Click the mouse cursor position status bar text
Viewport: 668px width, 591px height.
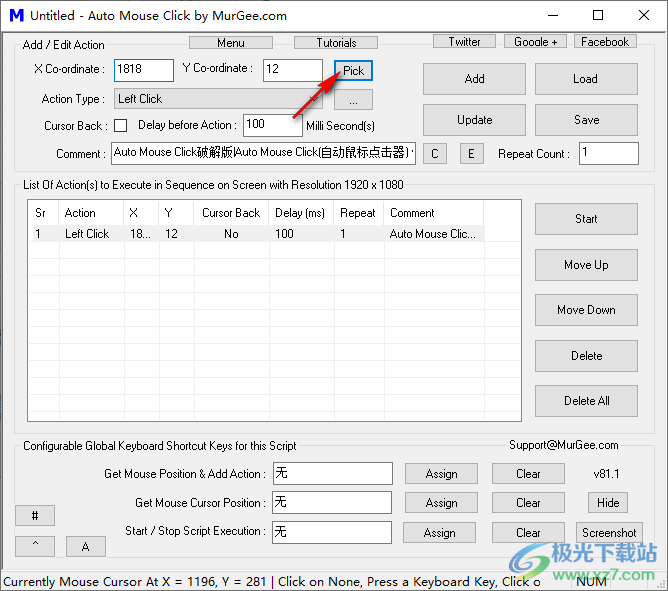pos(272,582)
